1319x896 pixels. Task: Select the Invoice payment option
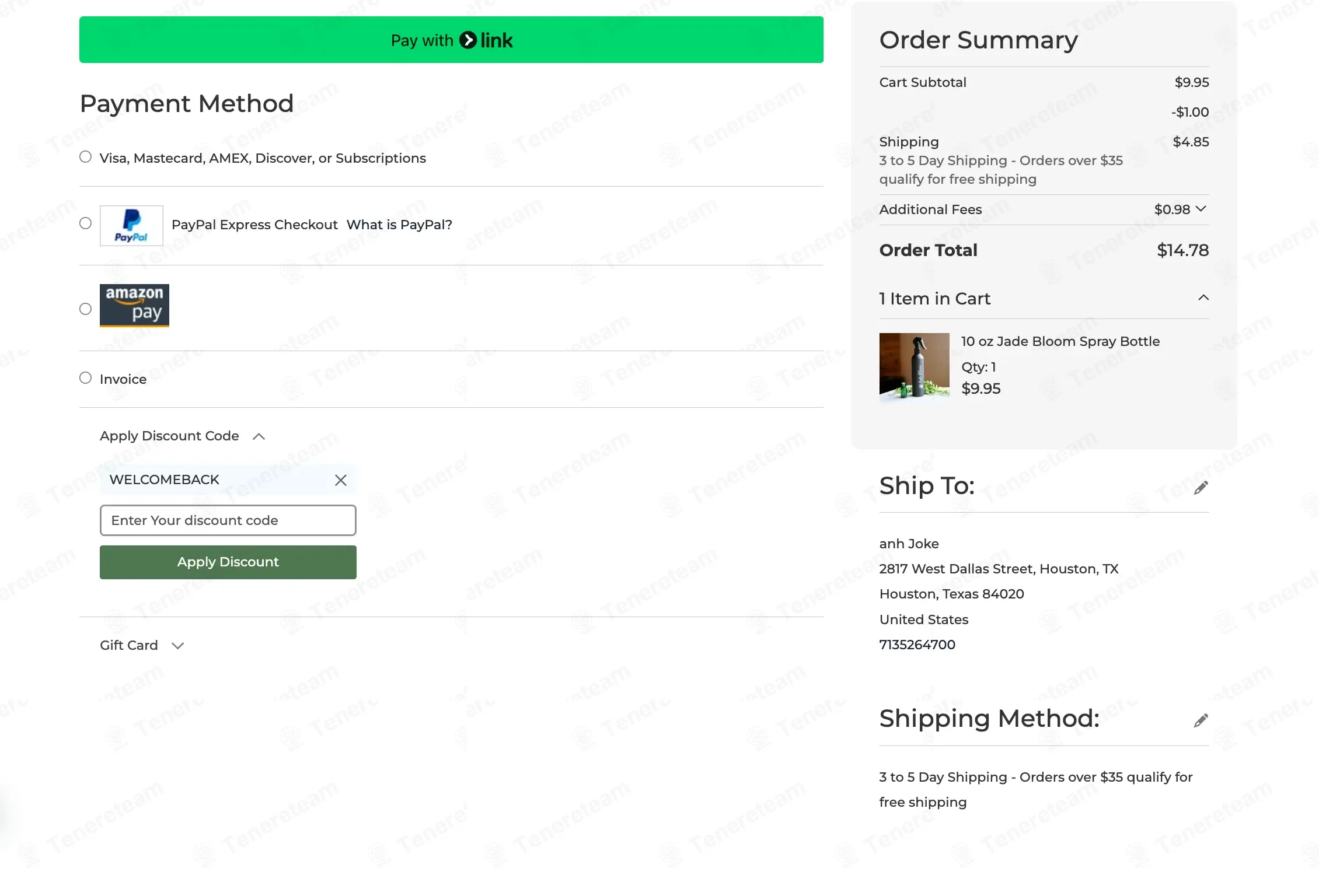86,378
